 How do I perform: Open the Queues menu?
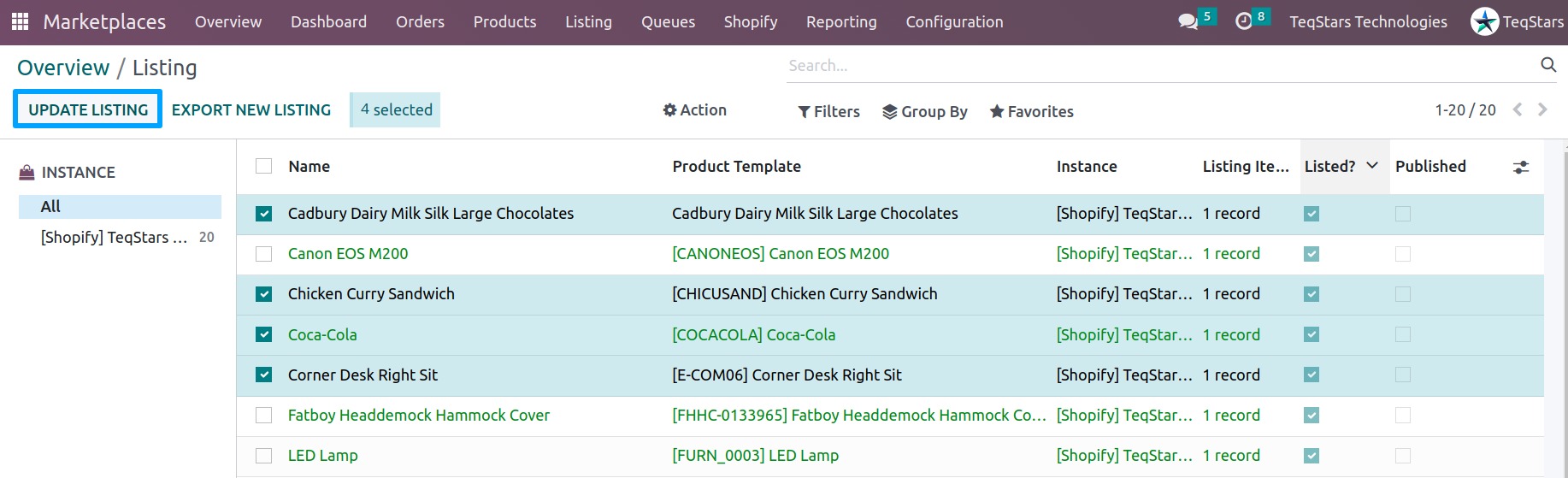[x=668, y=21]
